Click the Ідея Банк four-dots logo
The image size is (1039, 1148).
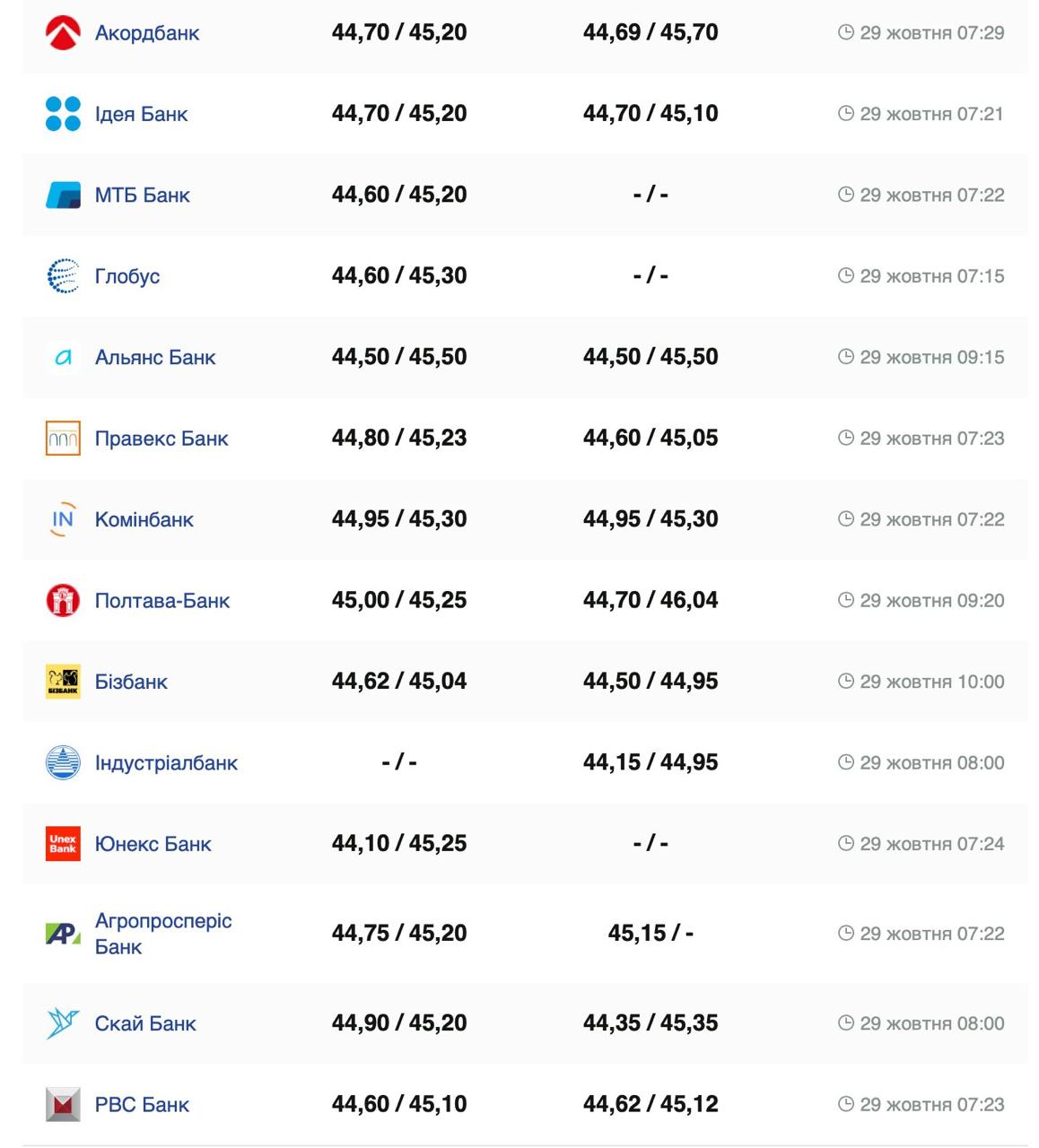click(63, 114)
